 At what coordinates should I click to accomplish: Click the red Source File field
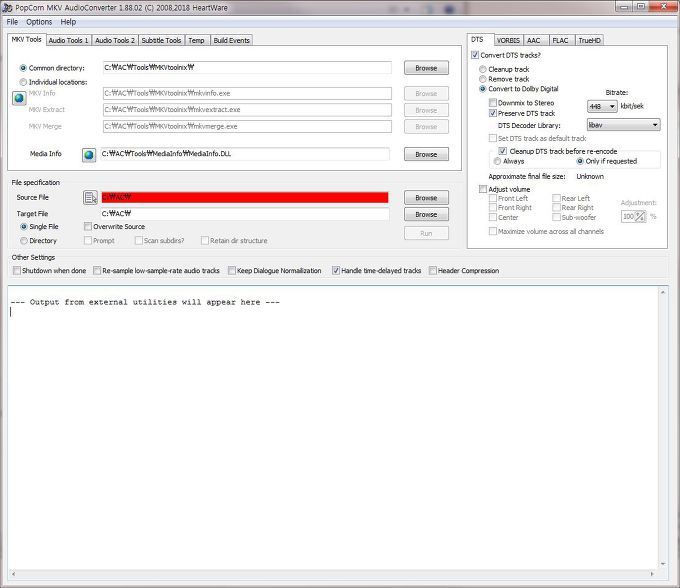click(245, 197)
